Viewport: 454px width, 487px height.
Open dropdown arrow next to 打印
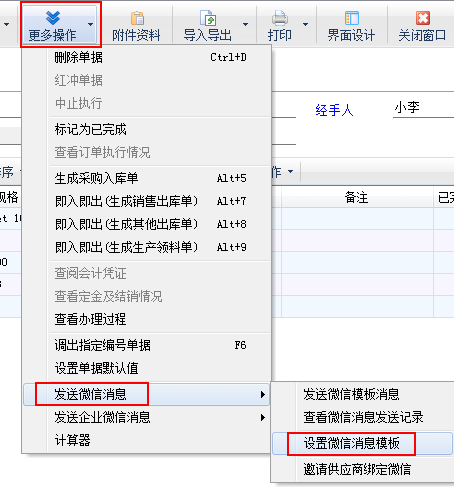click(x=305, y=24)
